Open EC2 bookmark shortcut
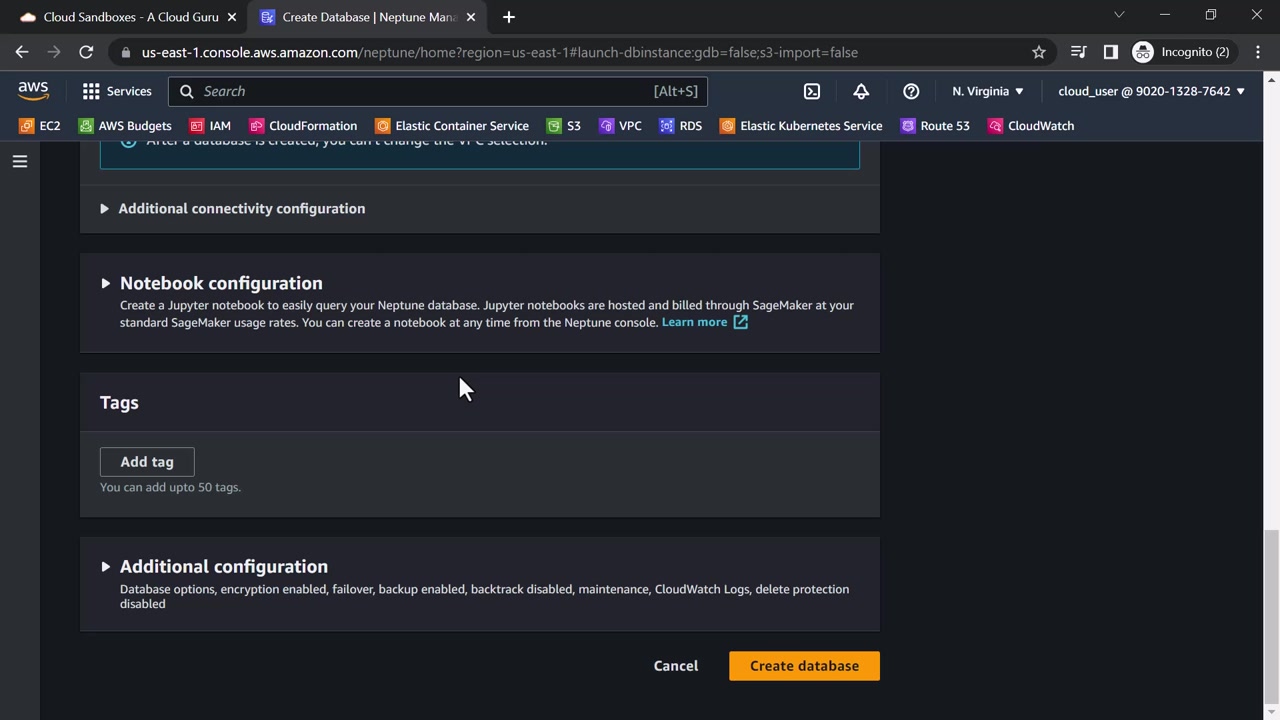 tap(40, 126)
